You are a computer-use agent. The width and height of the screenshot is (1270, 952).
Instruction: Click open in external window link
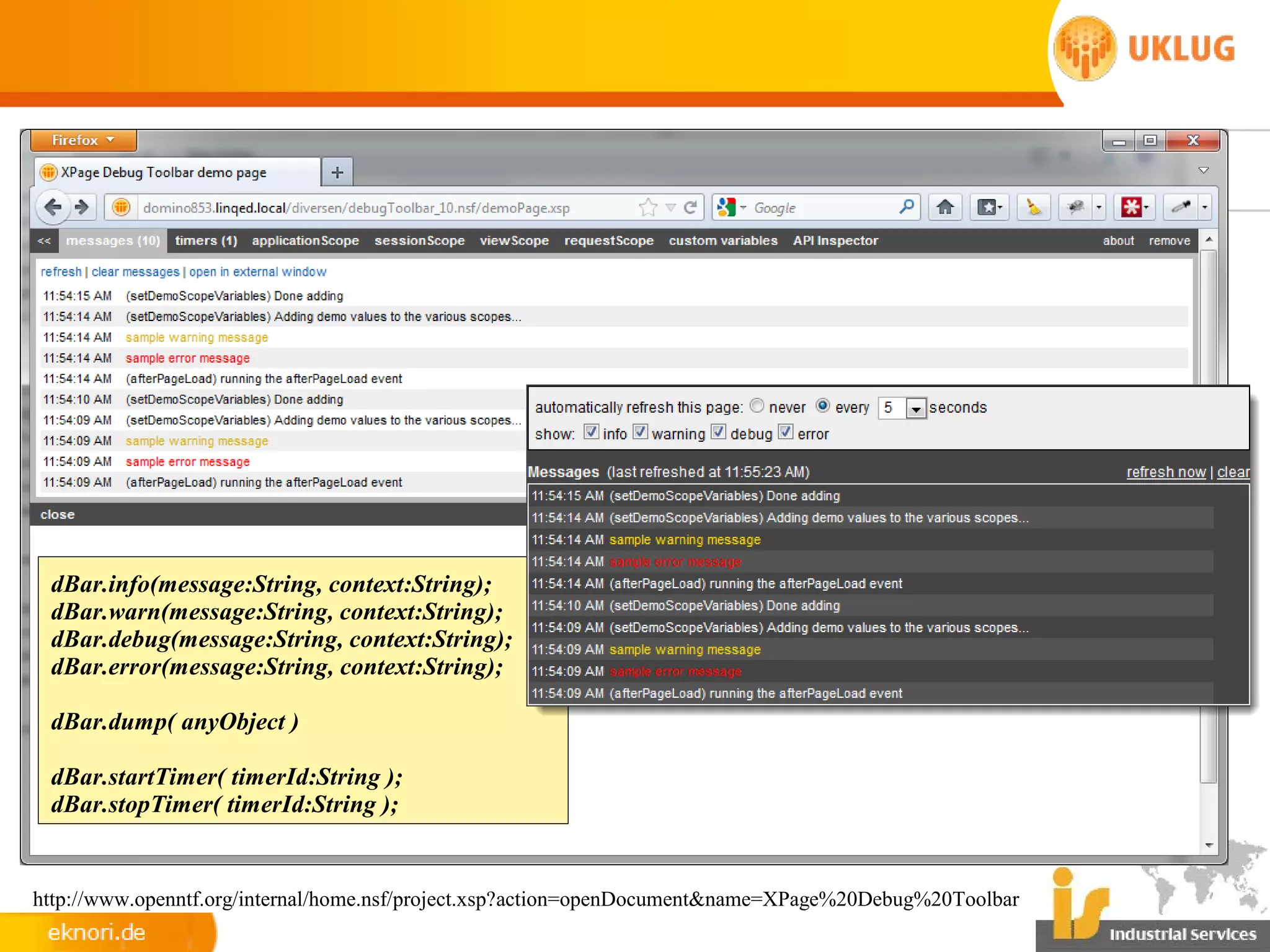click(257, 271)
